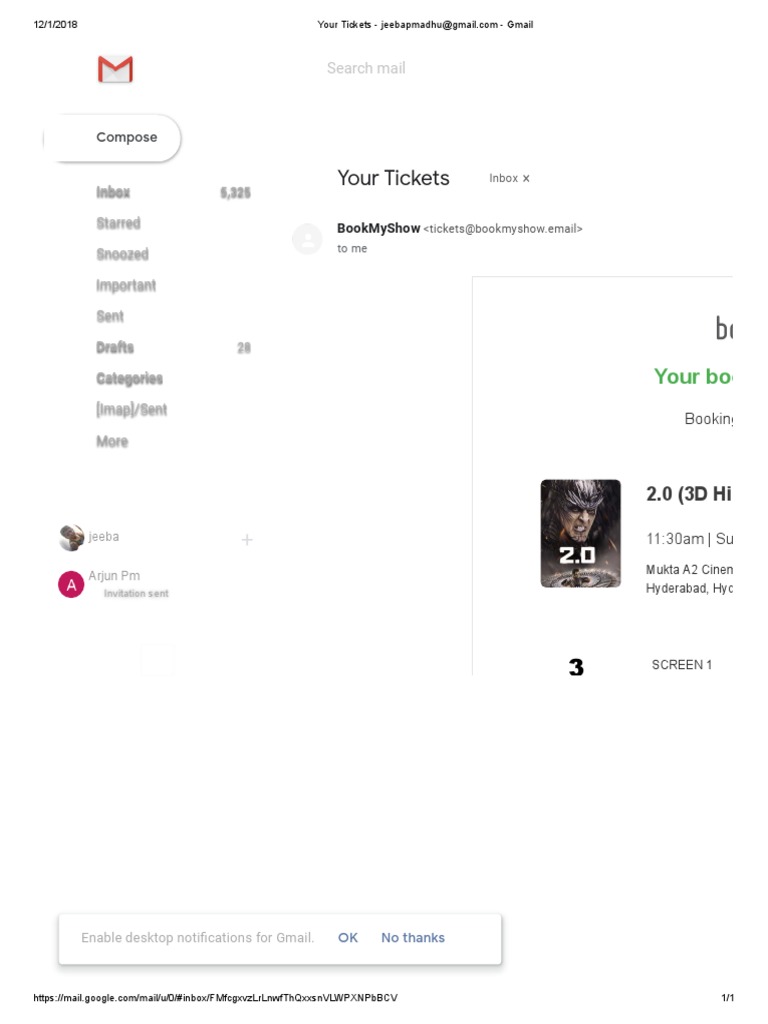The width and height of the screenshot is (768, 1024).
Task: Show Important mail
Action: 126,285
